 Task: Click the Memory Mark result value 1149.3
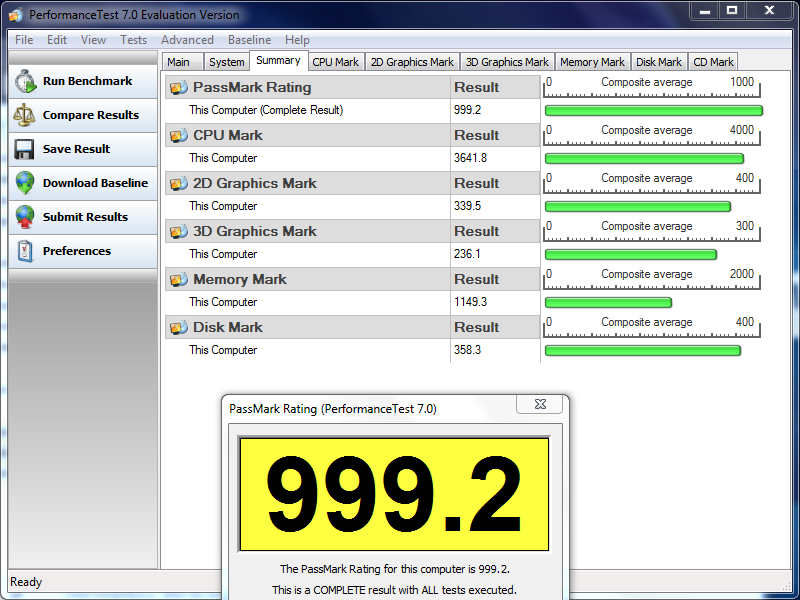coord(470,302)
